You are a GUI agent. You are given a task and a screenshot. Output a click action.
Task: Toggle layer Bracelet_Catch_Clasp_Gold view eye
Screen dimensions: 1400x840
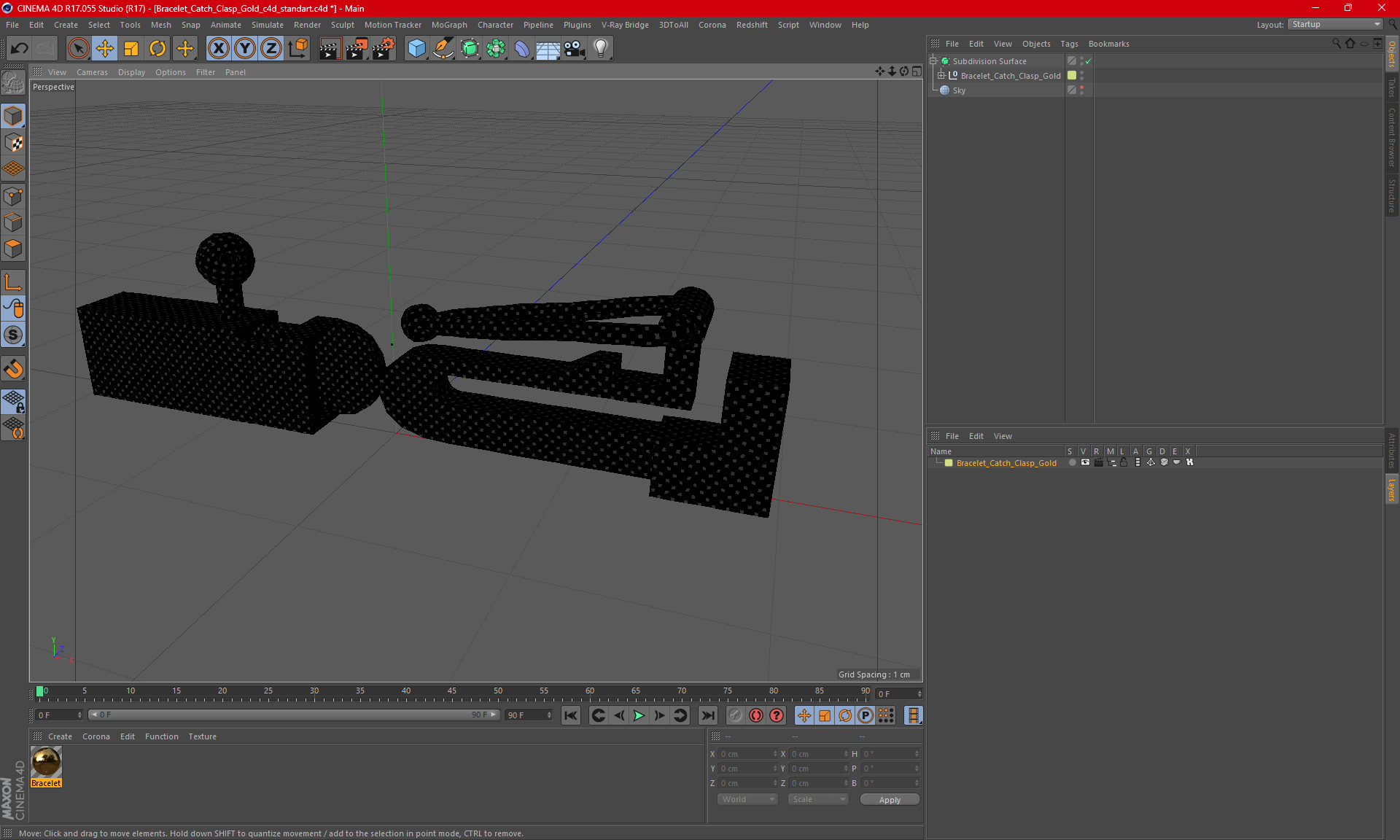[1085, 462]
